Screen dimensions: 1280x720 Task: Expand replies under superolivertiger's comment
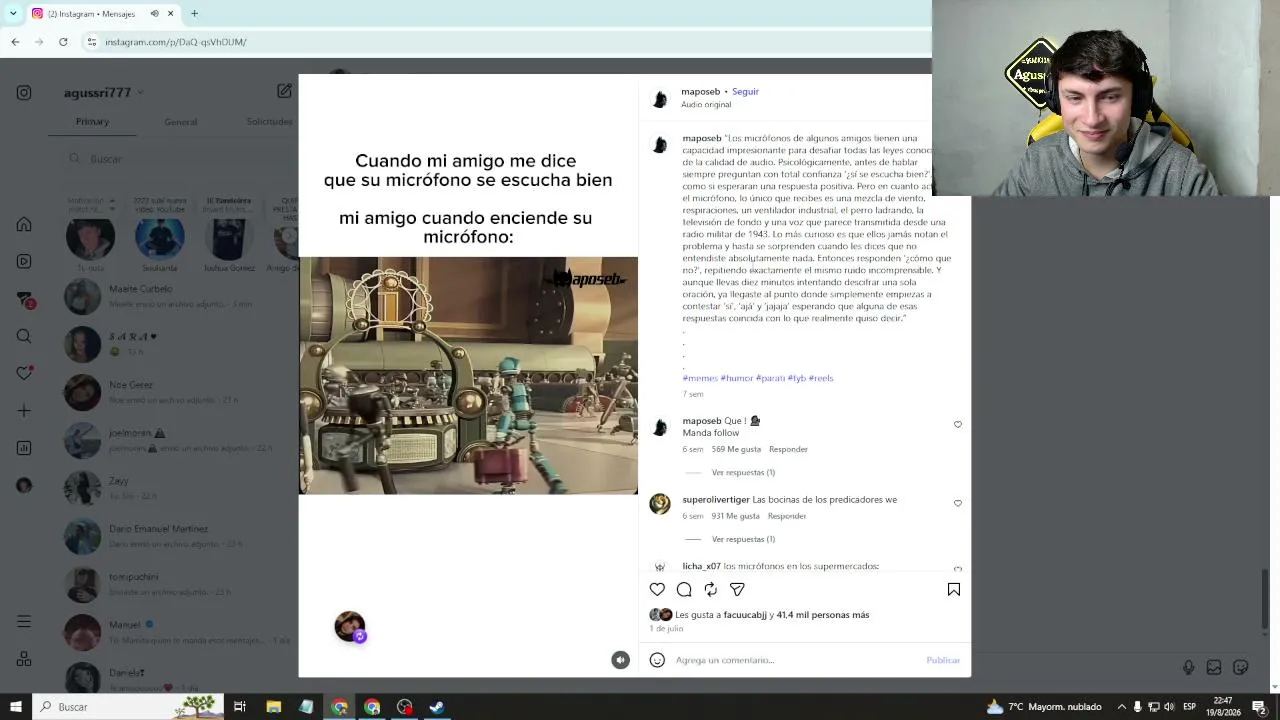point(743,540)
